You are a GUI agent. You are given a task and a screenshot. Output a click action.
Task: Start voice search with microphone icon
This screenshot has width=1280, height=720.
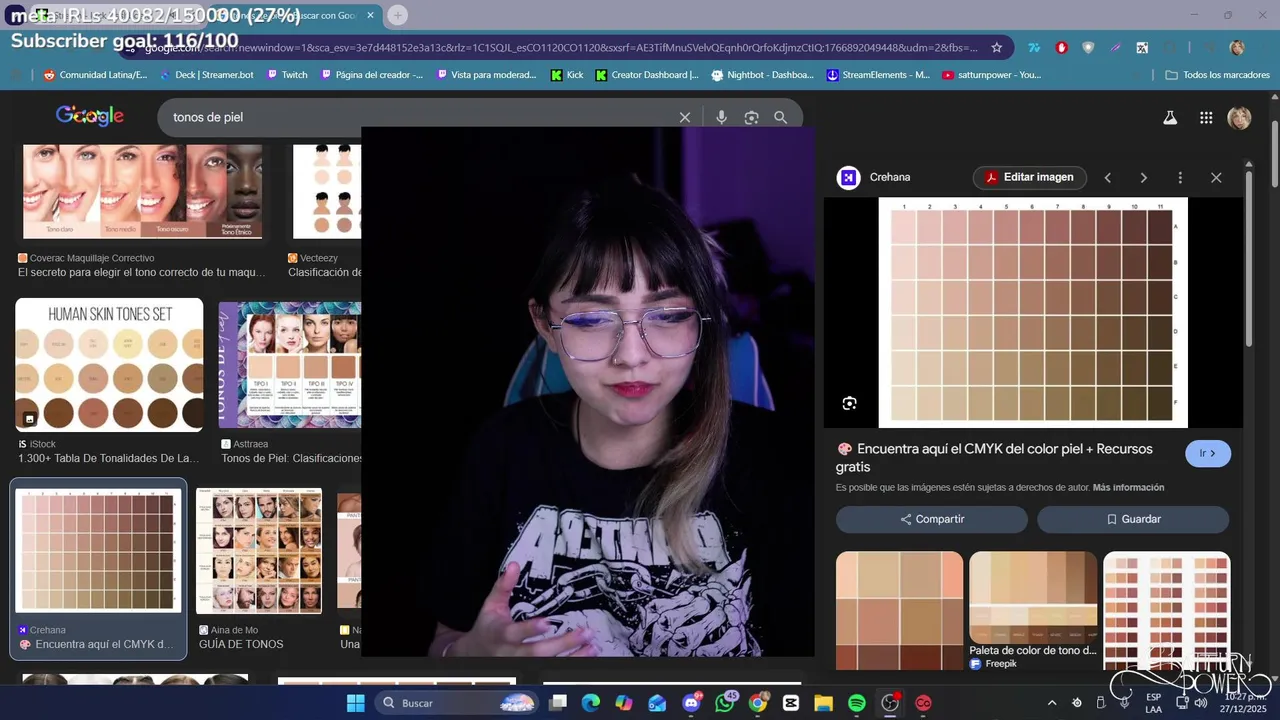point(721,117)
